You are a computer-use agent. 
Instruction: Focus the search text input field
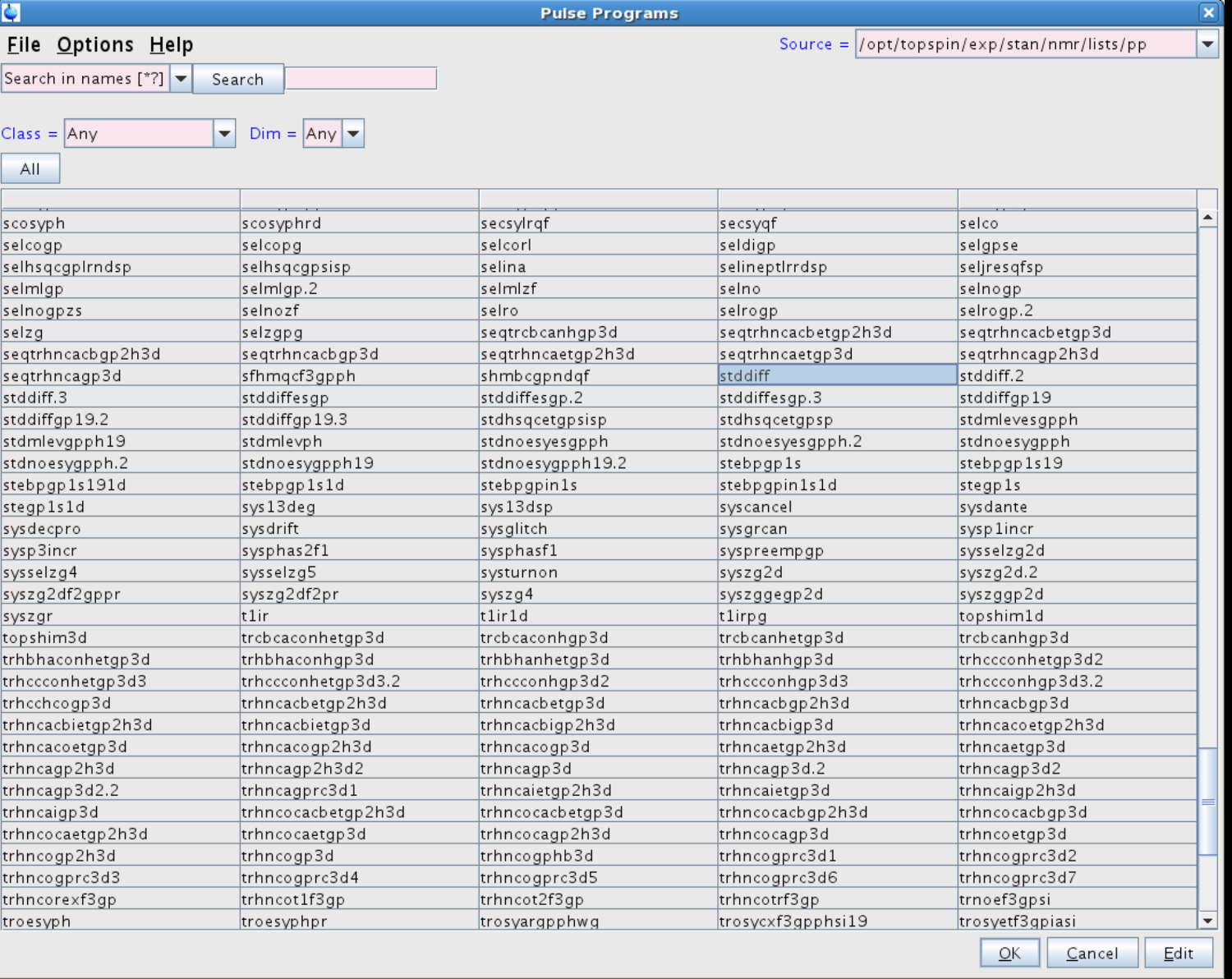click(361, 79)
